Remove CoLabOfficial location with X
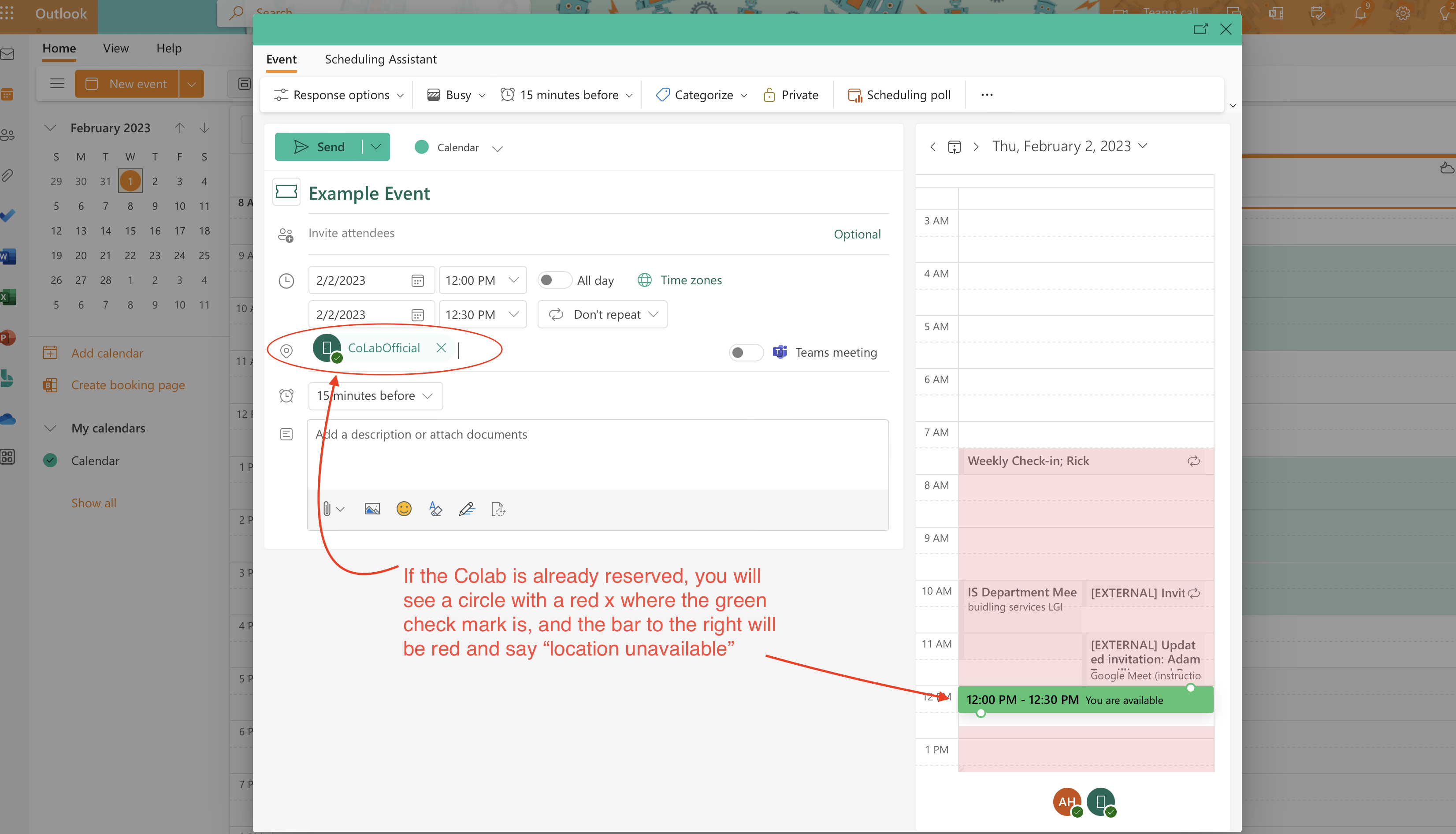Screen dimensions: 1456x834 (441, 348)
